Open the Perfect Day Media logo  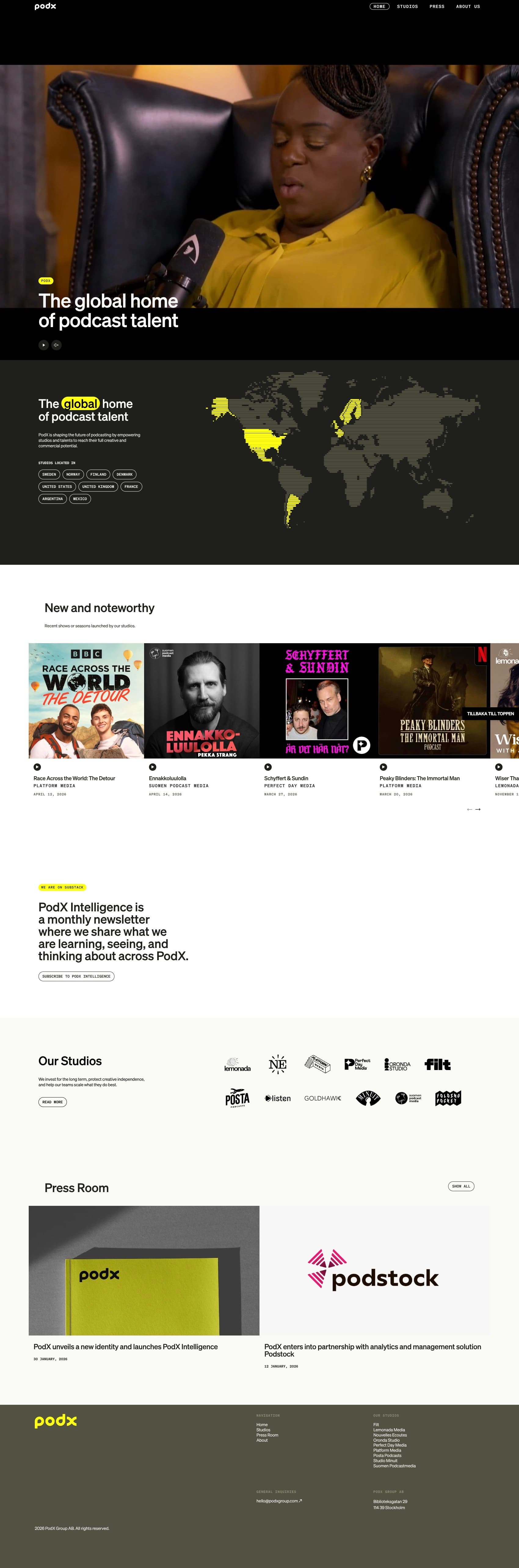357,1064
